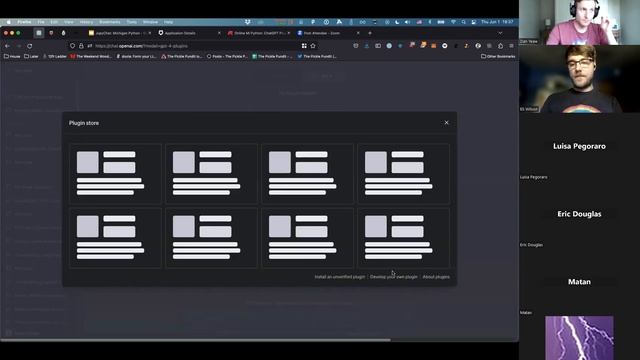Select the lightning image participant thumbnail
The width and height of the screenshot is (640, 360).
pos(579,338)
